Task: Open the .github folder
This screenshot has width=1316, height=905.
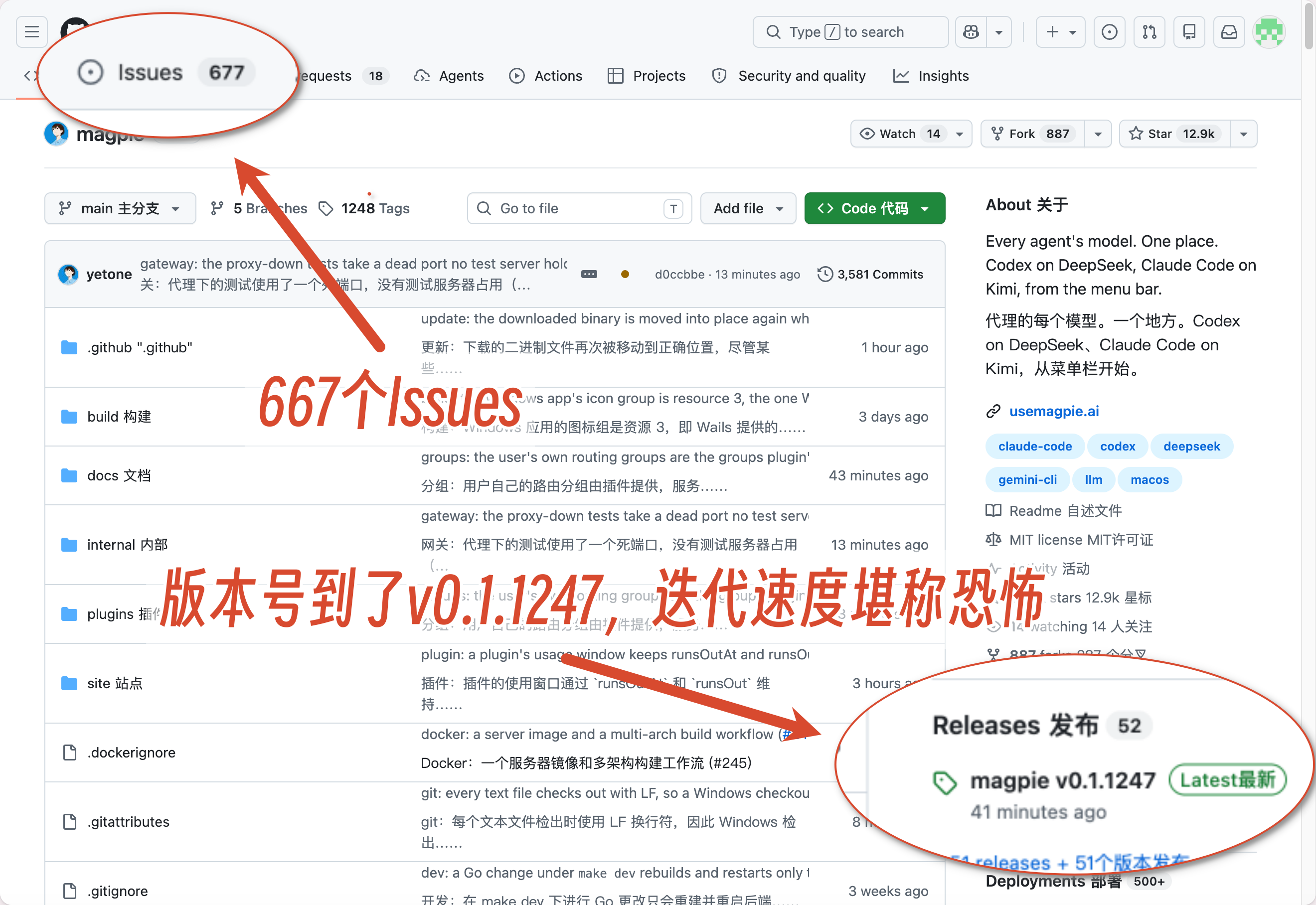Action: click(140, 347)
